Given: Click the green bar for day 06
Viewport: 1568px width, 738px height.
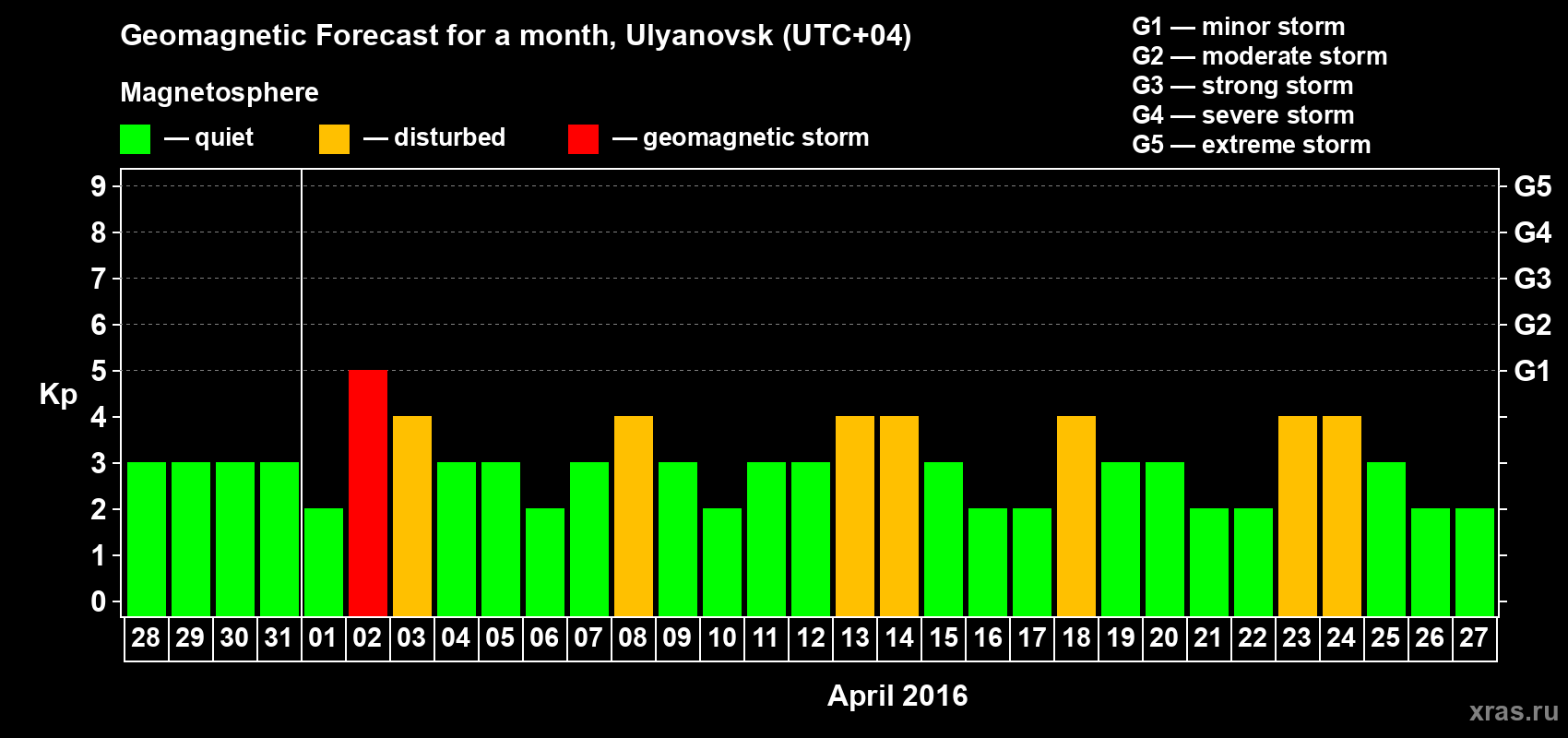Looking at the screenshot, I should tap(545, 562).
